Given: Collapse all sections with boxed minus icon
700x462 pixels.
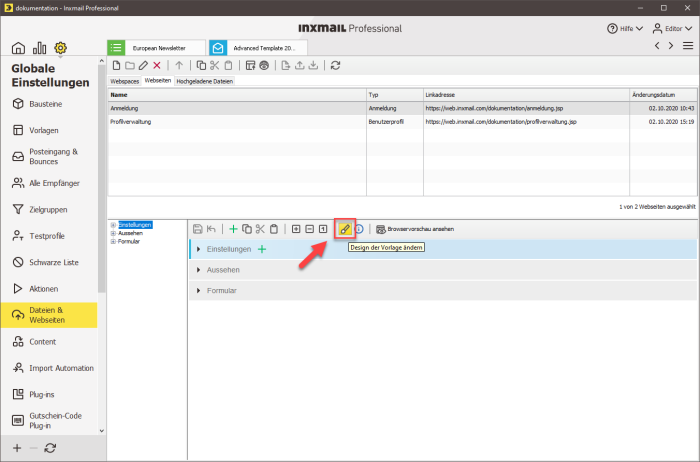Looking at the screenshot, I should [x=309, y=229].
